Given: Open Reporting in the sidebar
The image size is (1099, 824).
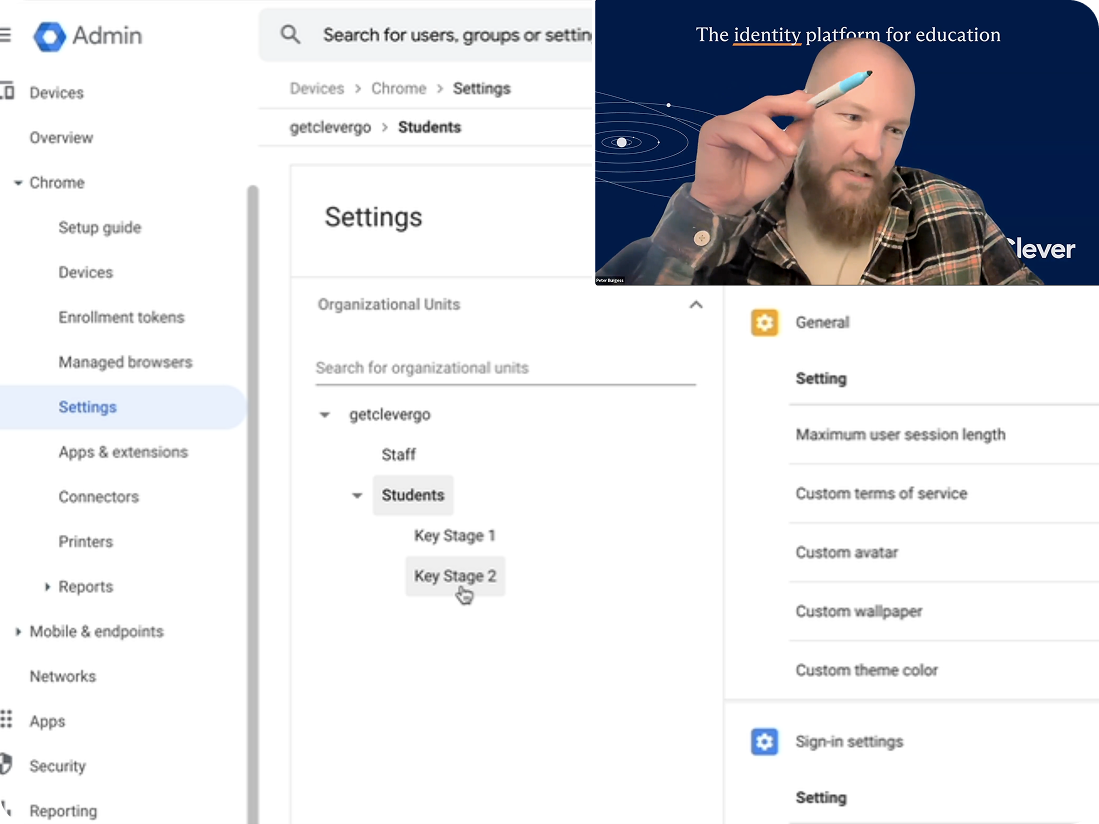Looking at the screenshot, I should (x=63, y=811).
